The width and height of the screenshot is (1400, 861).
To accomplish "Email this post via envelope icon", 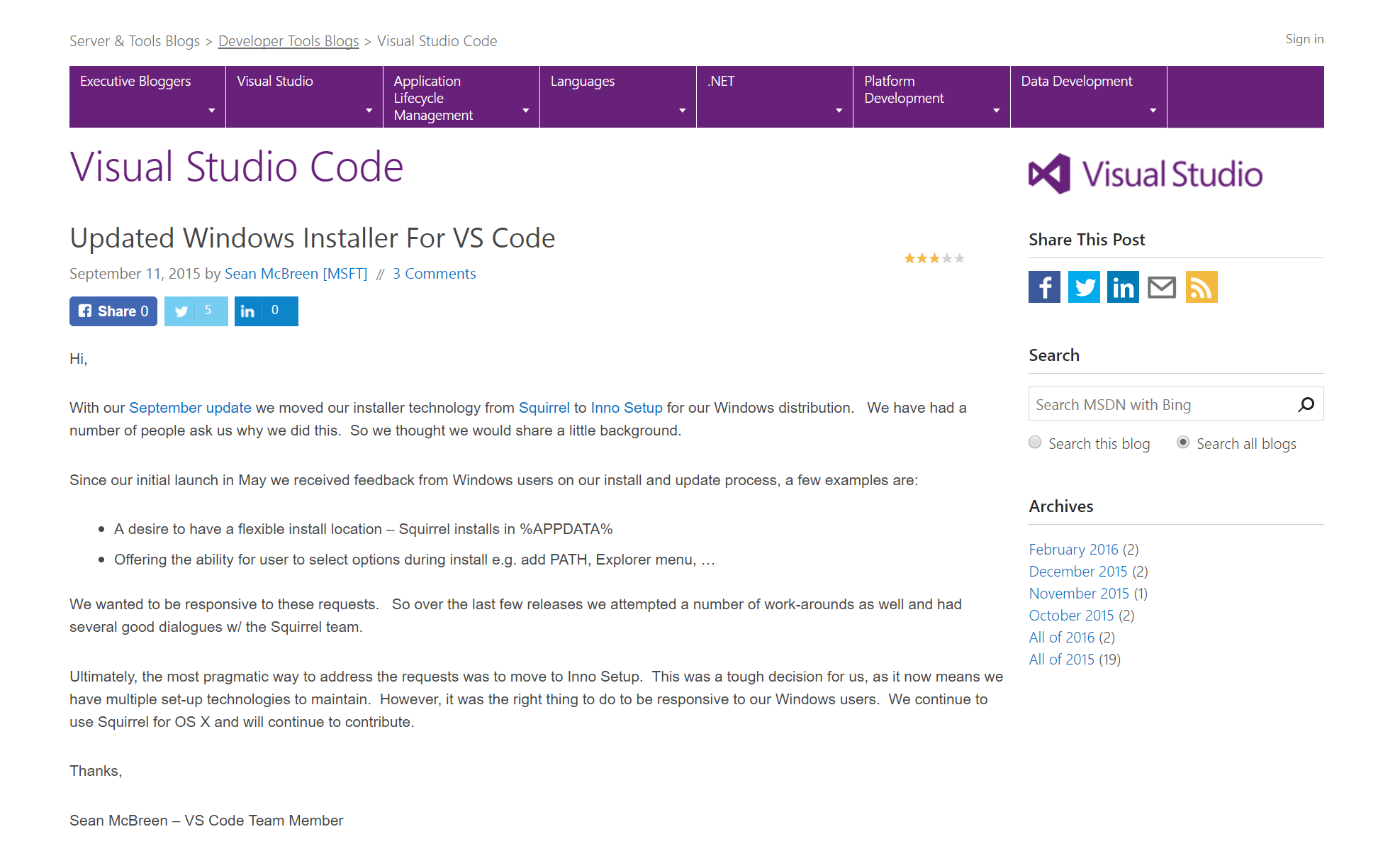I will pyautogui.click(x=1162, y=287).
